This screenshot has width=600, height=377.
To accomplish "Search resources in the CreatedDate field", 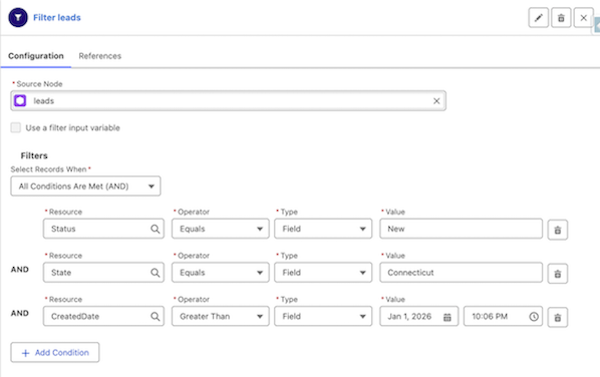I will click(x=155, y=317).
